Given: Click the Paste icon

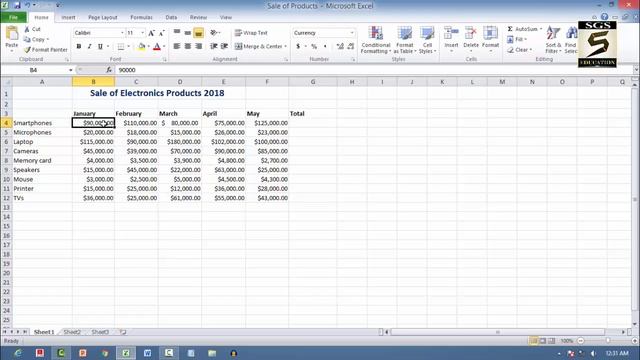Looking at the screenshot, I should [12, 33].
